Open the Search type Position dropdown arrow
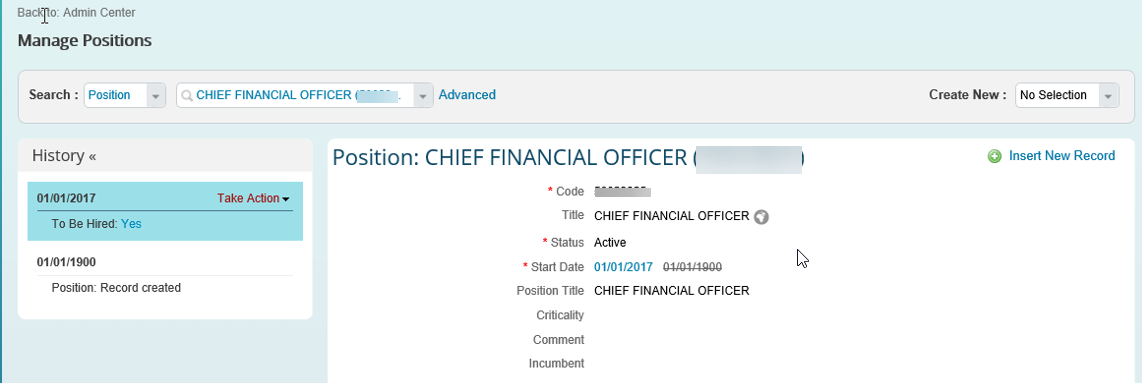 [x=156, y=95]
